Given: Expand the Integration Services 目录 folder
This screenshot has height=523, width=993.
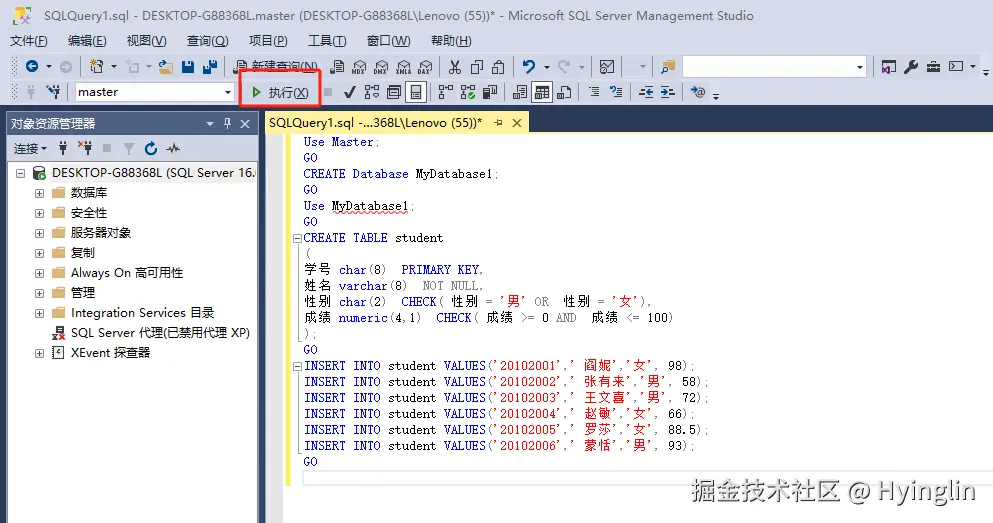Looking at the screenshot, I should point(39,313).
